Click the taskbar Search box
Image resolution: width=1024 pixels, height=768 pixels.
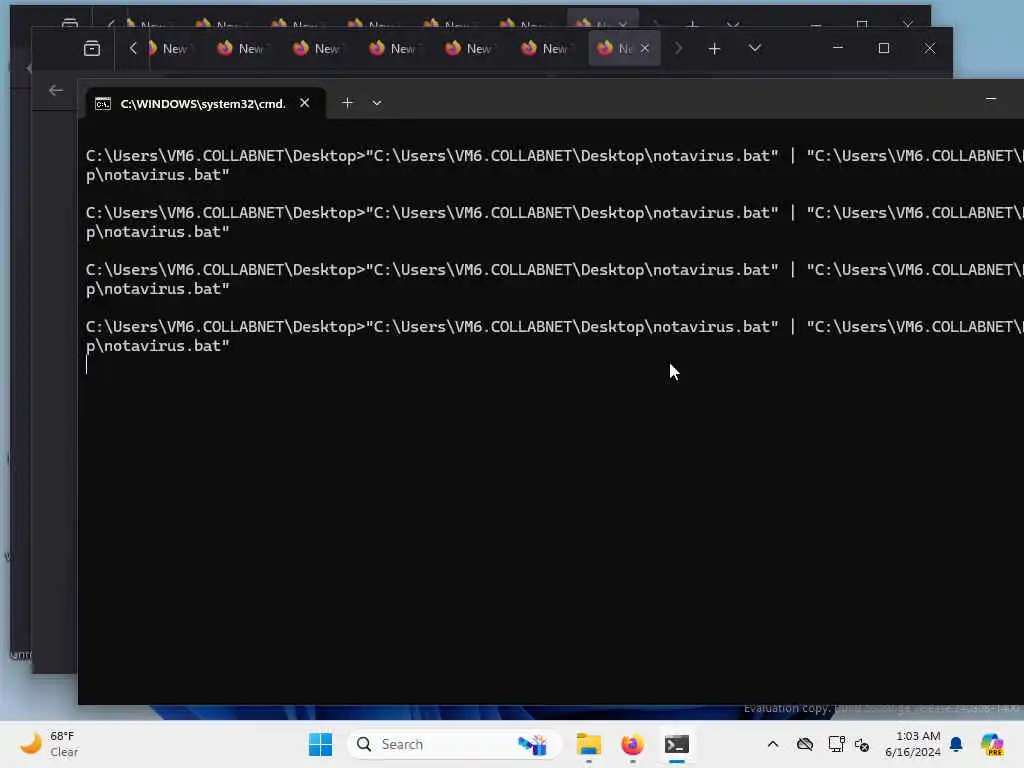(x=454, y=744)
